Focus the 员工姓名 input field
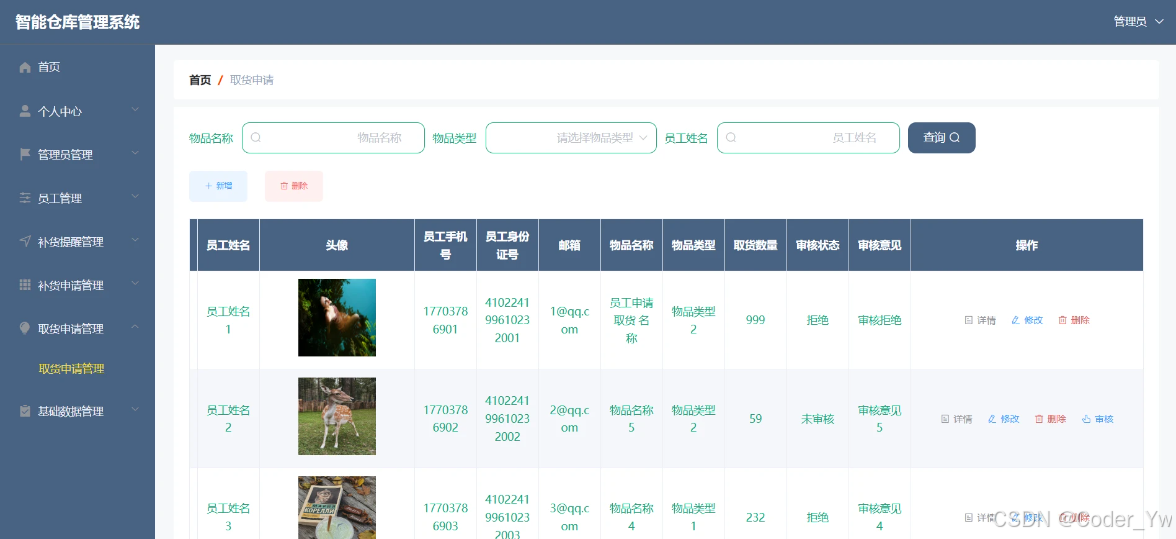 tap(808, 138)
